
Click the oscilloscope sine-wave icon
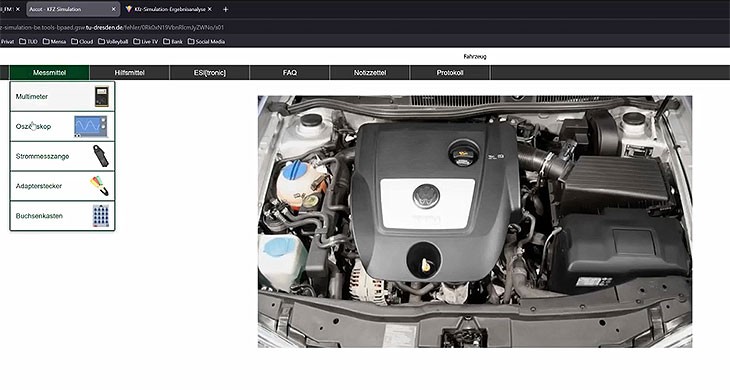91,127
